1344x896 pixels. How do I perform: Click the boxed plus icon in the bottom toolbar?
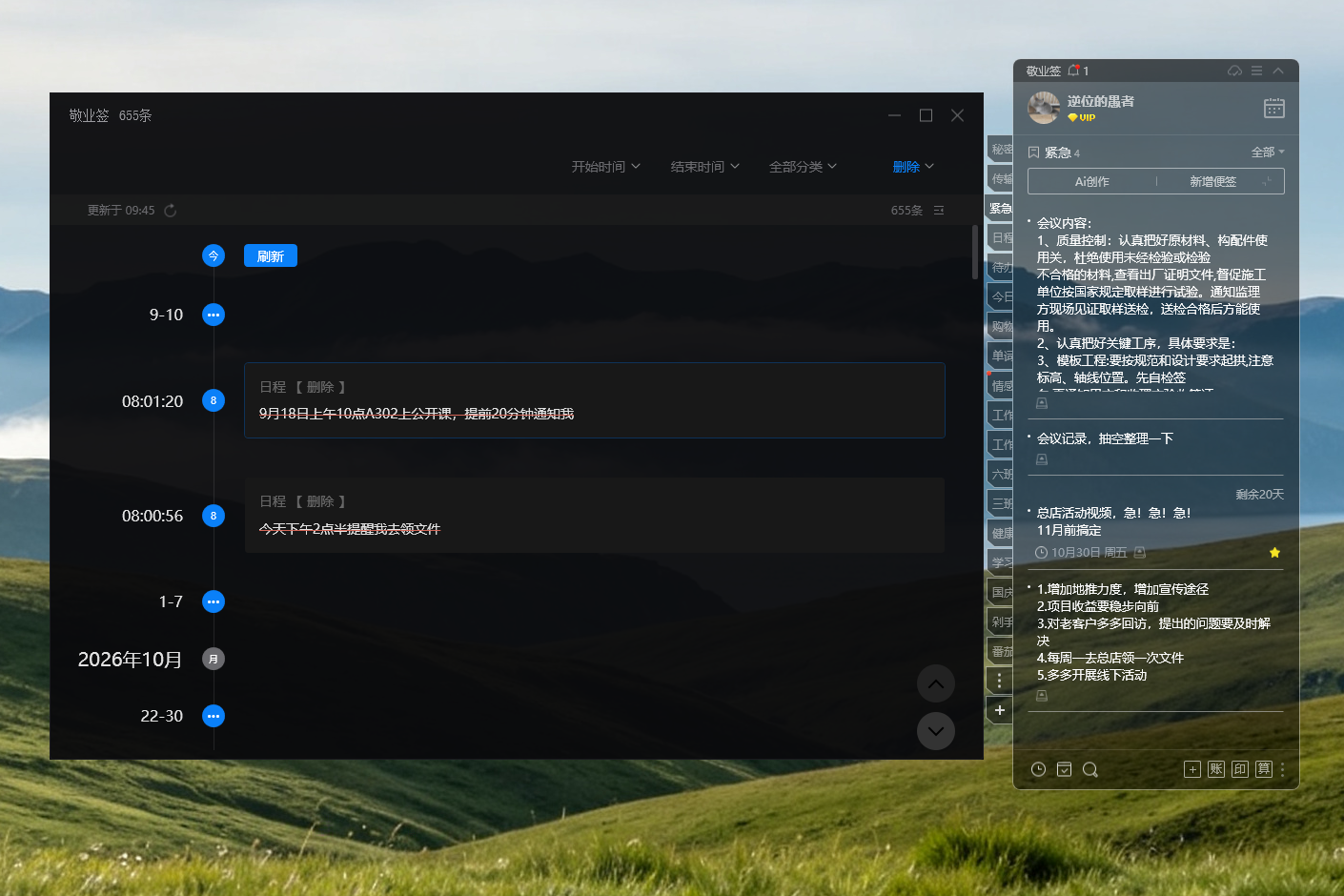coord(1192,769)
